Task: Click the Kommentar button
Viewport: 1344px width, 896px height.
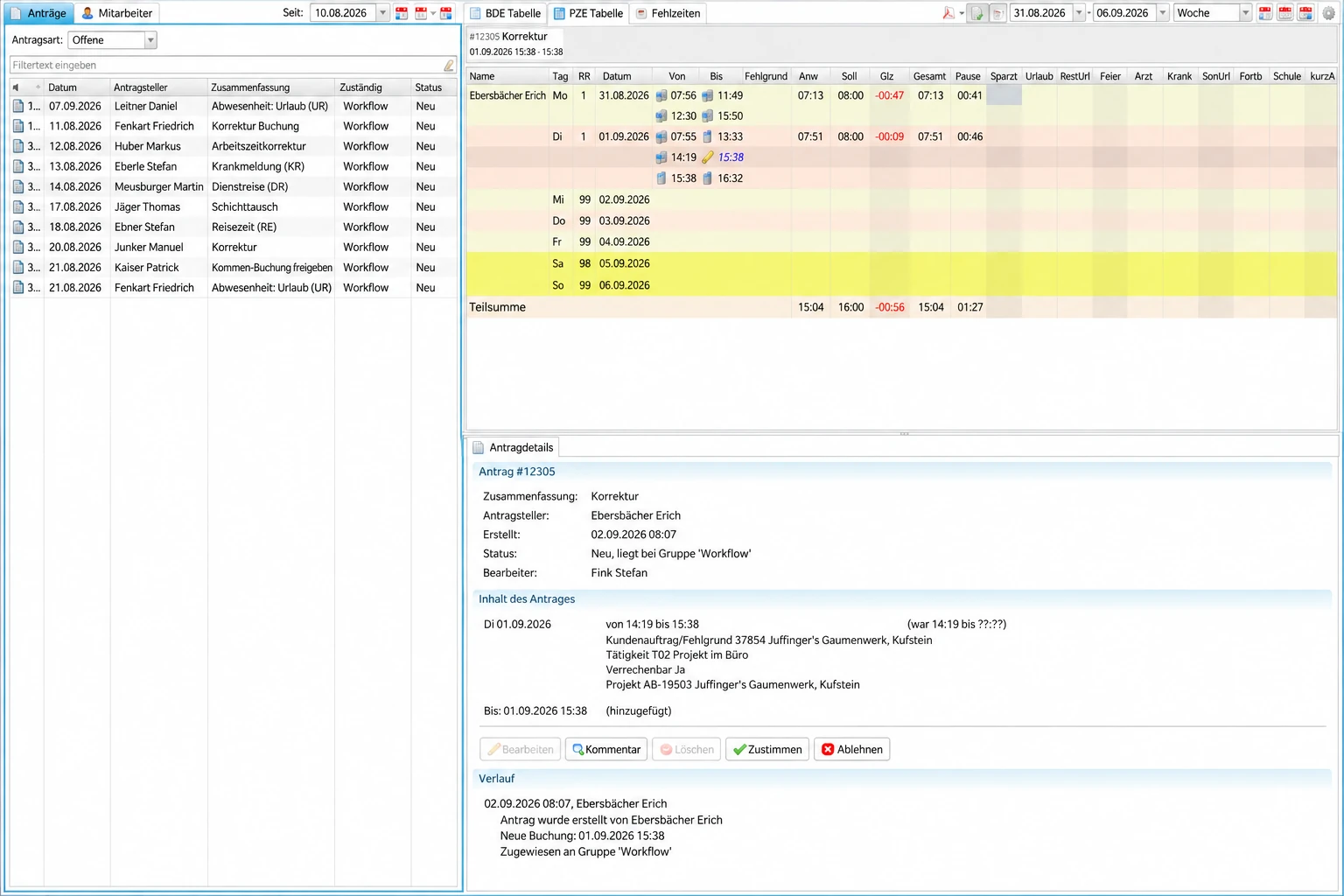Action: pos(606,750)
